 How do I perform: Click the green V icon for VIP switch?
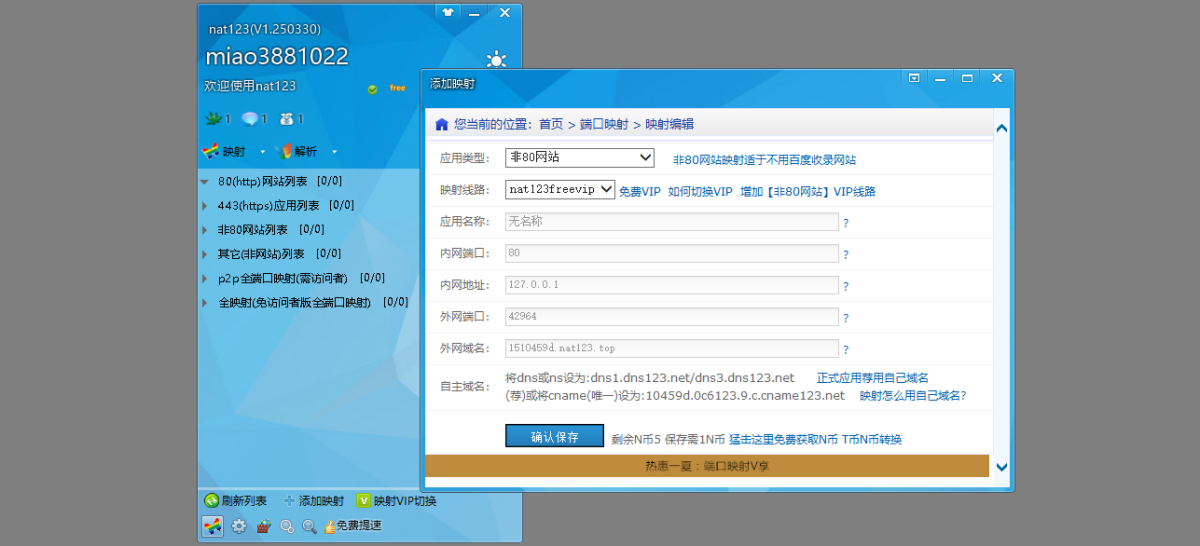[364, 501]
